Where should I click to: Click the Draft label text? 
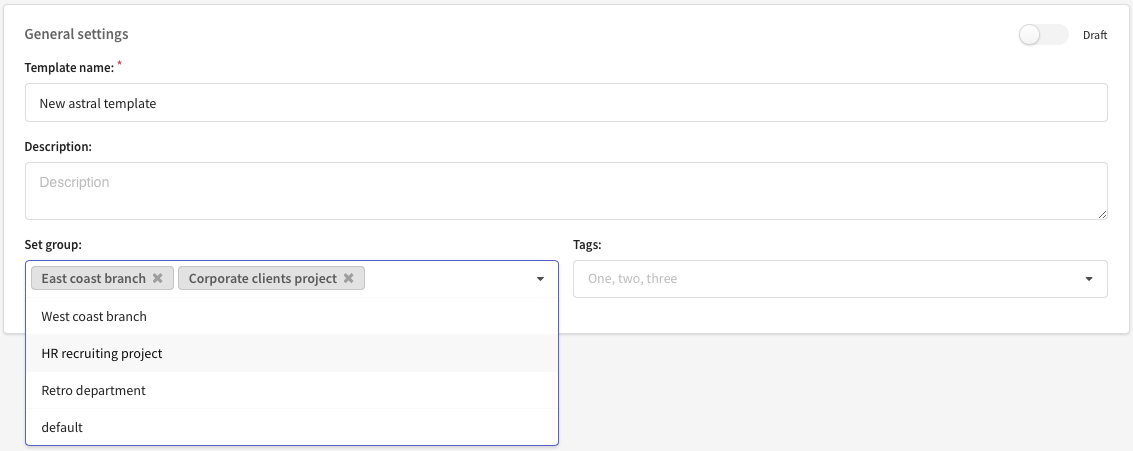(1095, 35)
